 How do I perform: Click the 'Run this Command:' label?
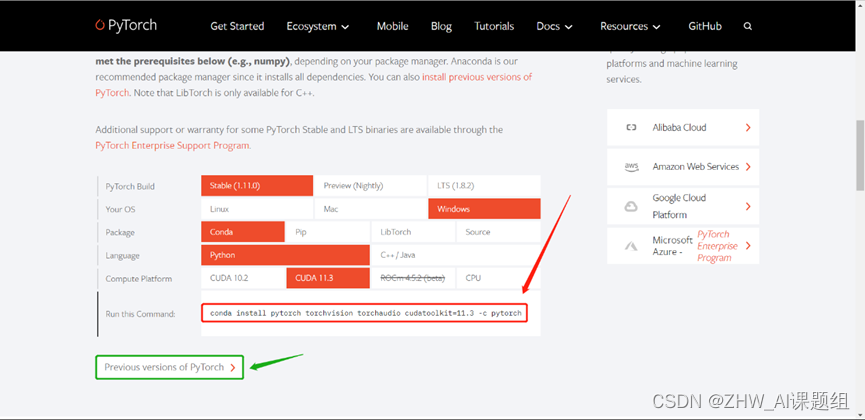[140, 314]
